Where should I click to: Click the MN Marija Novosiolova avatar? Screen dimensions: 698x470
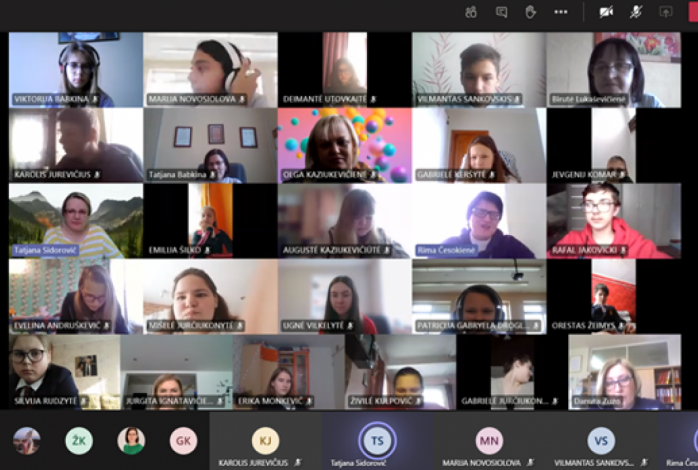pos(489,440)
